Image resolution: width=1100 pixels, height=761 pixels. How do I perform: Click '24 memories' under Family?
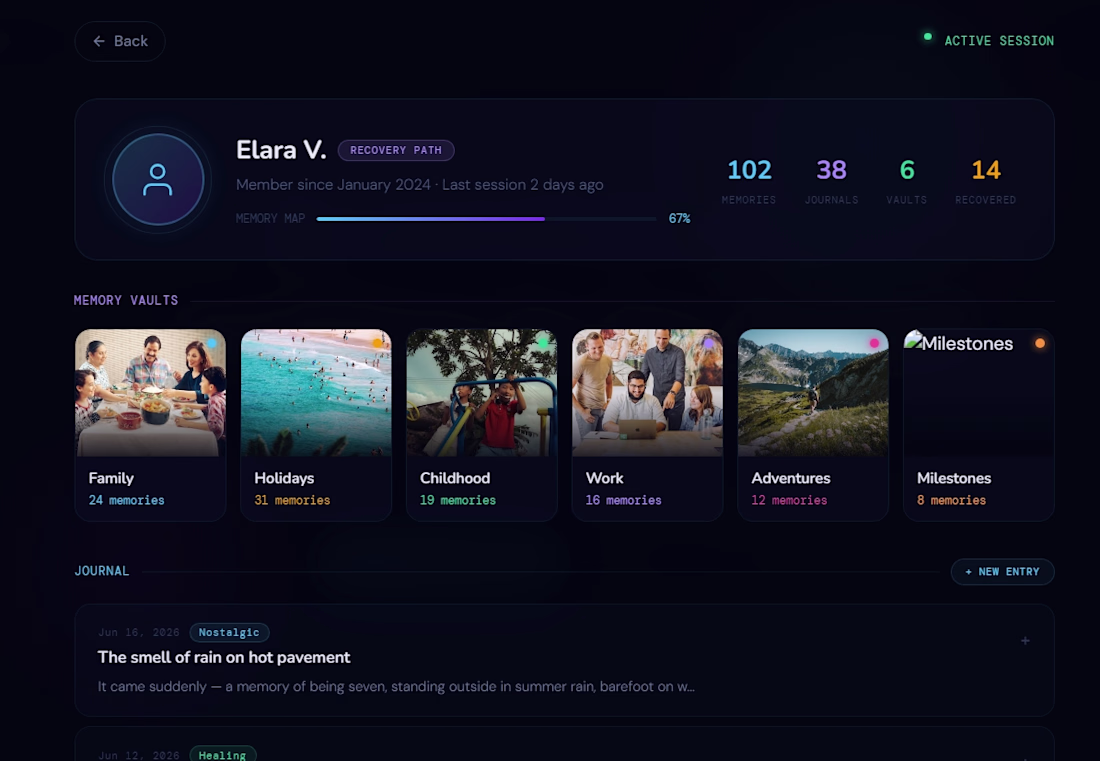pyautogui.click(x=126, y=500)
